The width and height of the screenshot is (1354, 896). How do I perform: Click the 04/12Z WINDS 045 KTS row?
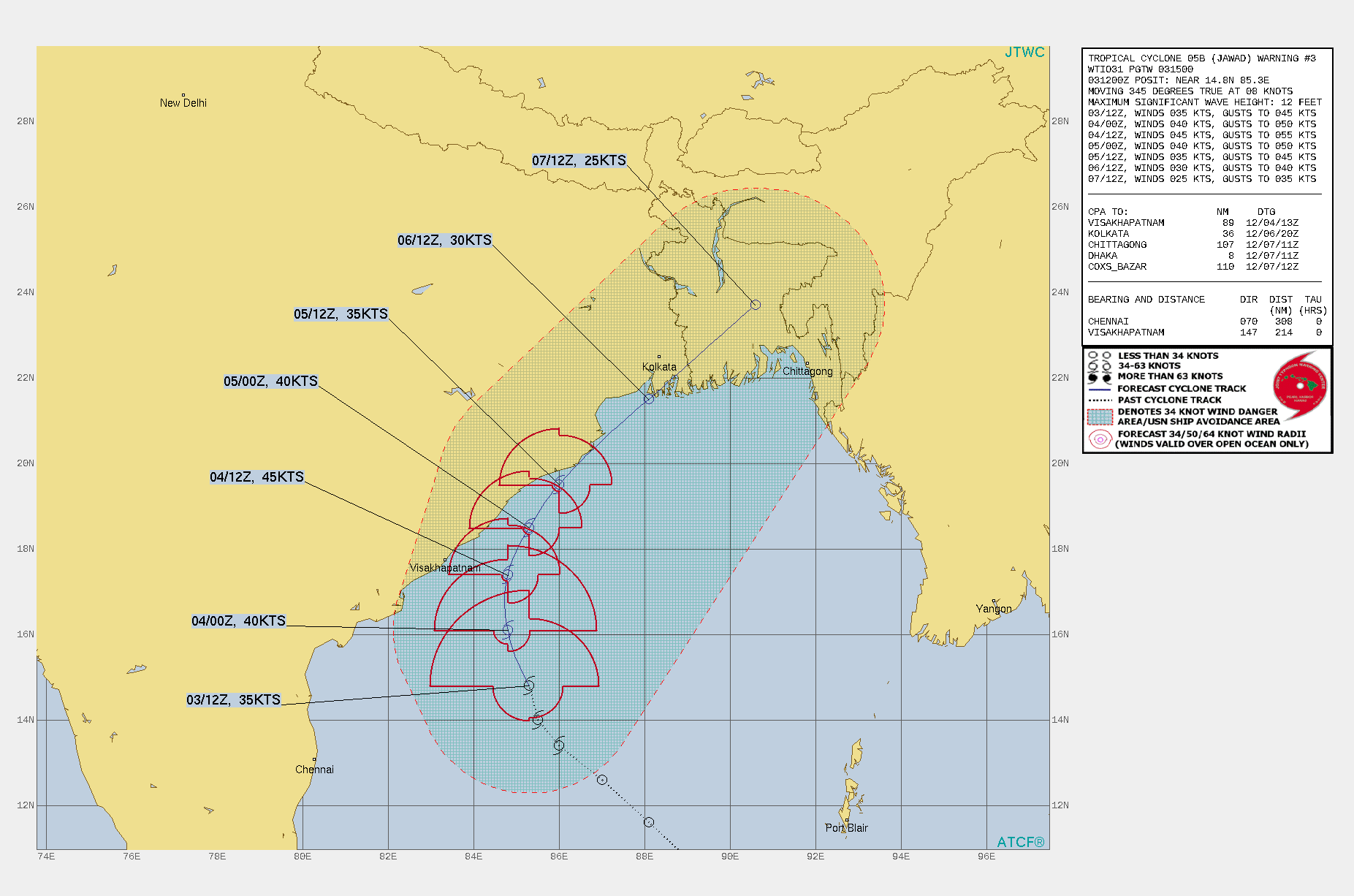pyautogui.click(x=1201, y=135)
